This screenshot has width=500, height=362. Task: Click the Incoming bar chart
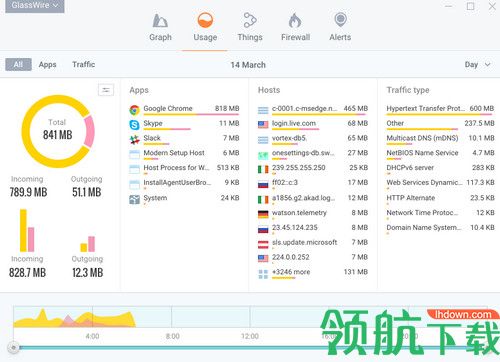point(27,230)
